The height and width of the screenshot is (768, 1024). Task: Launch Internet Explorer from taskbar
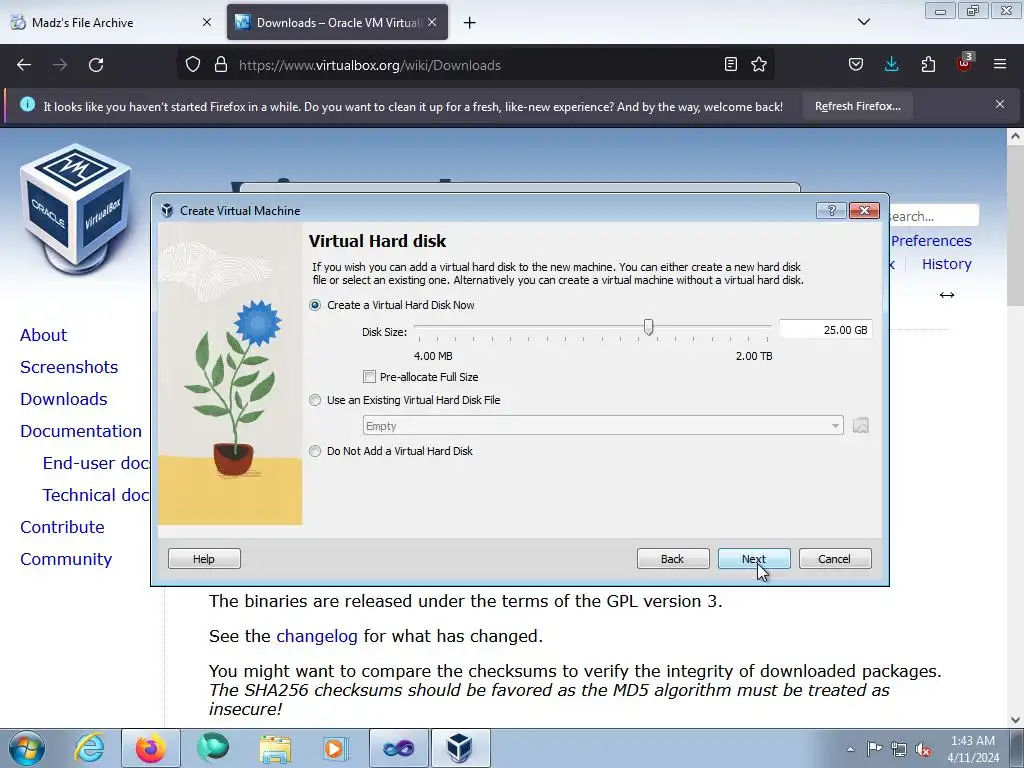coord(89,748)
